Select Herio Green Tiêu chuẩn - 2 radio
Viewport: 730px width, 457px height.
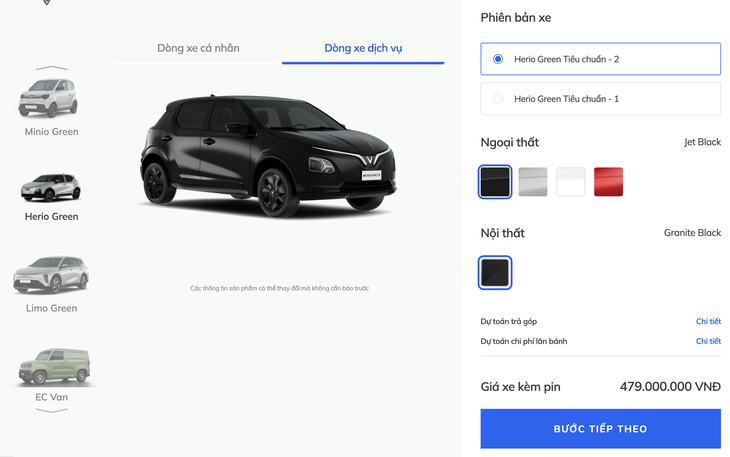click(498, 59)
